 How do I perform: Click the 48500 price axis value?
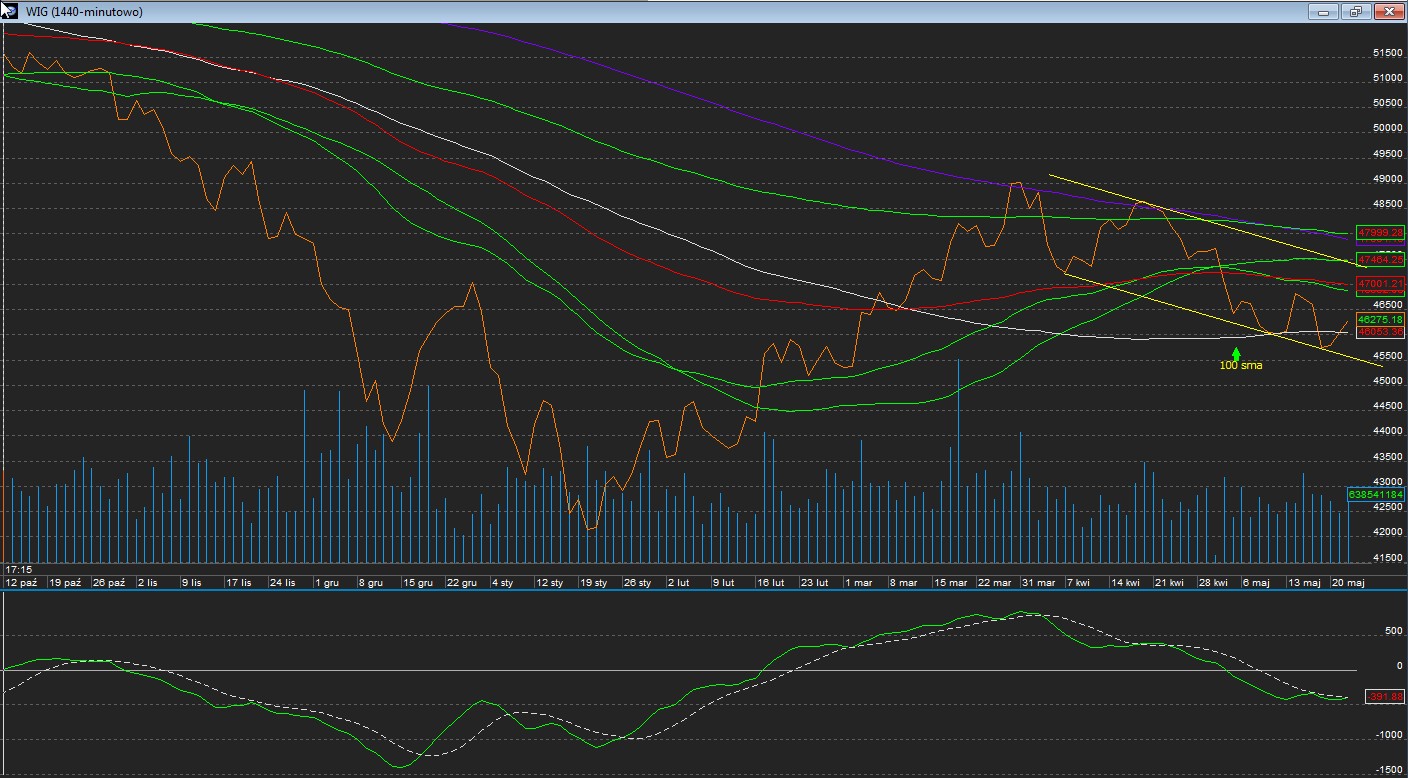(1386, 204)
